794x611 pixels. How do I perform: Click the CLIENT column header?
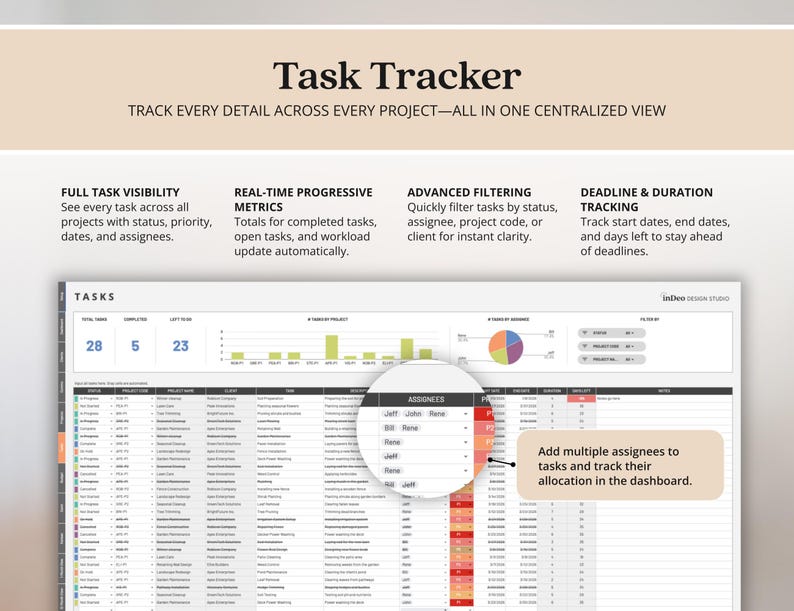coord(230,391)
